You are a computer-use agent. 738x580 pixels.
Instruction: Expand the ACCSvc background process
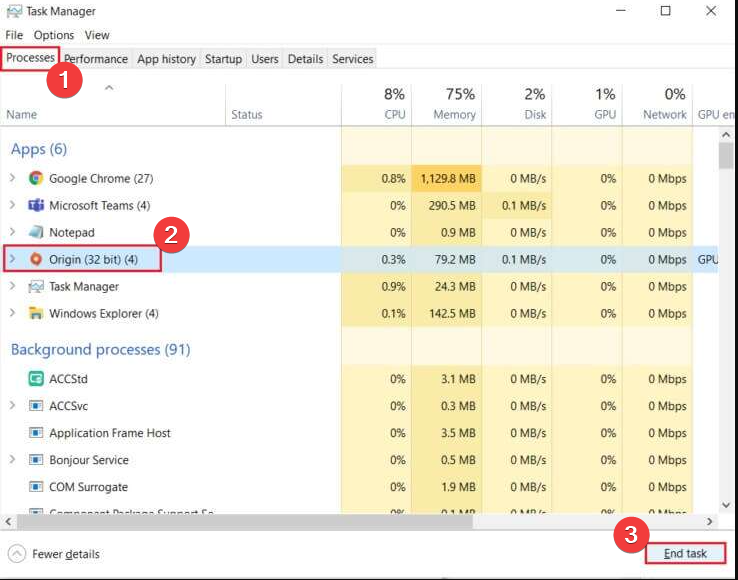coord(13,405)
